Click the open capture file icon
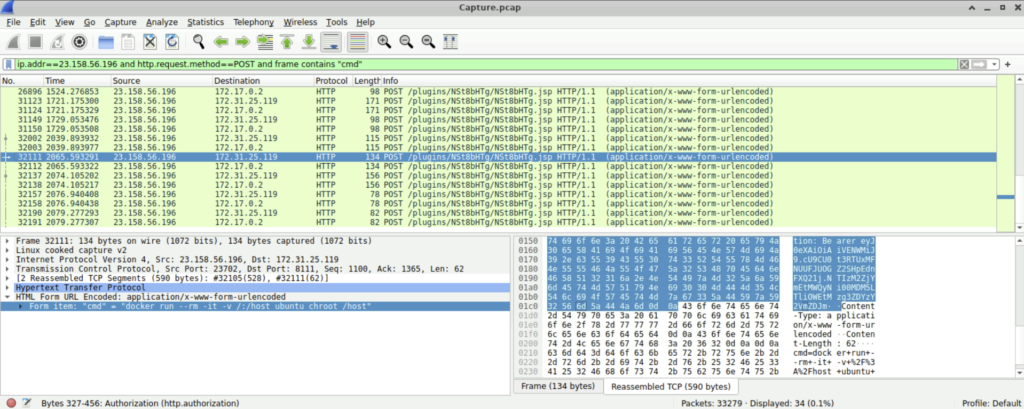 pyautogui.click(x=104, y=42)
